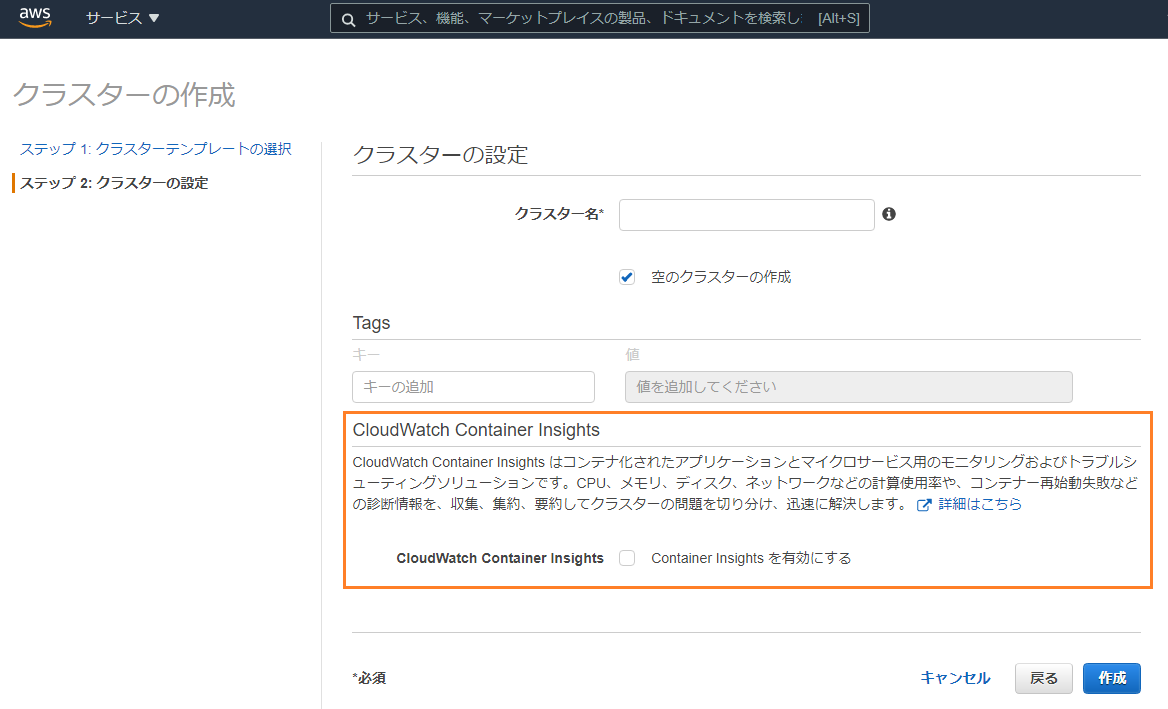
Task: Click the 空のクラスターの作成 label text
Action: tap(721, 277)
